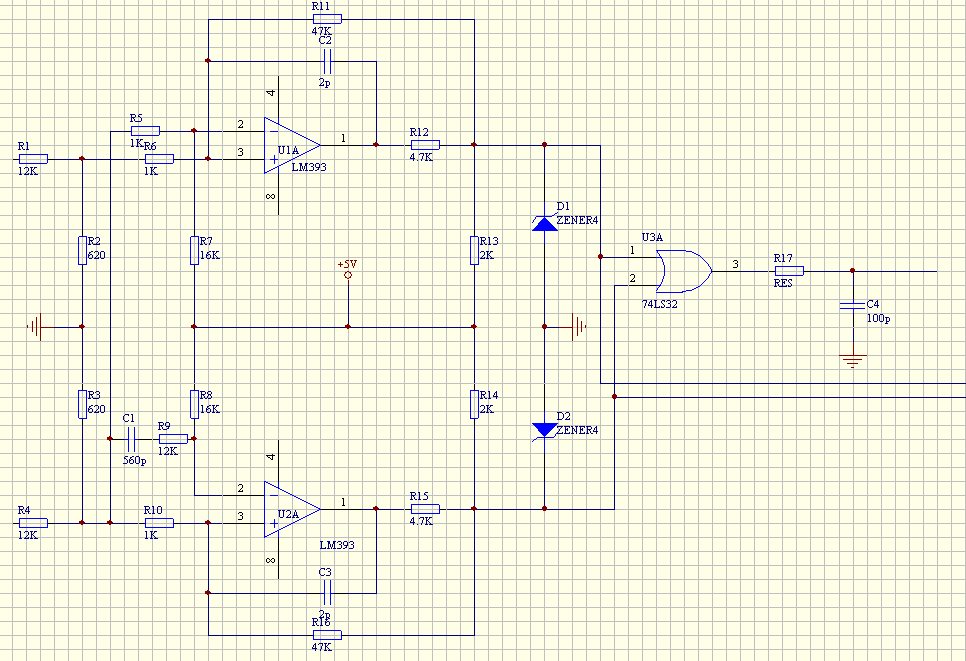The image size is (966, 661).
Task: Click the 620 value beside R3
Action: 96,409
